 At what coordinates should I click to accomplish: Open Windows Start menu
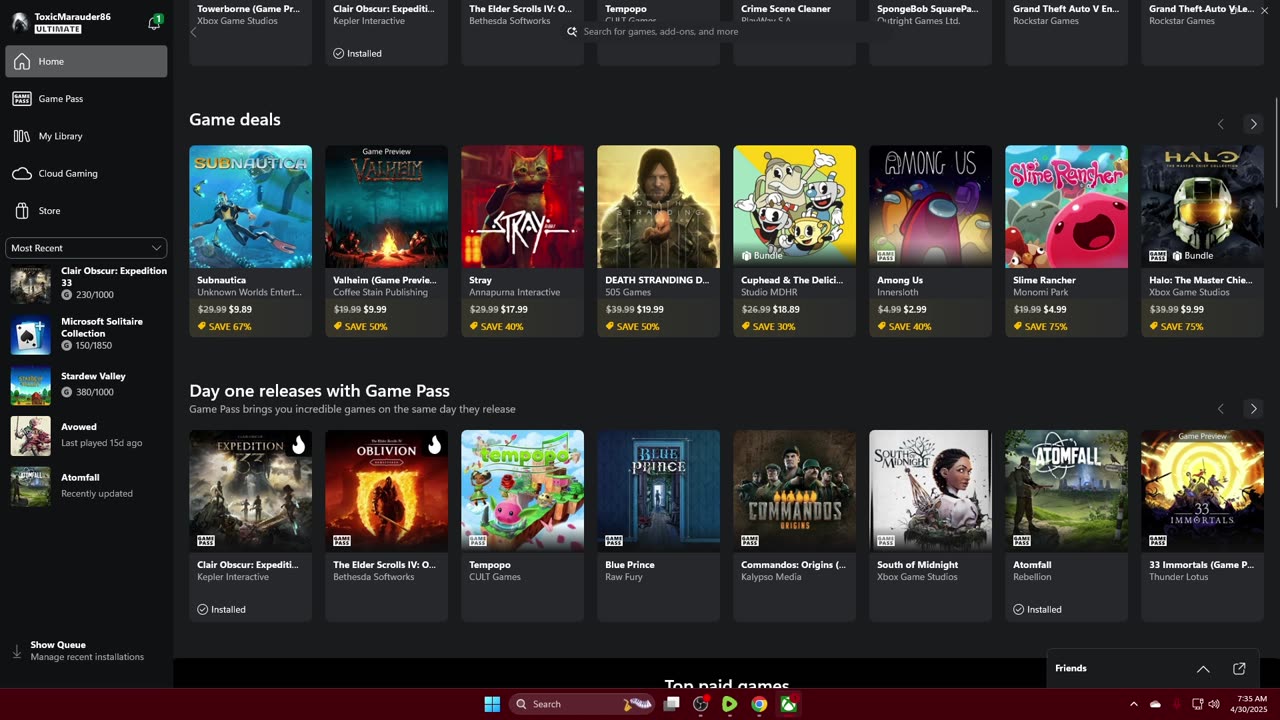(x=492, y=704)
